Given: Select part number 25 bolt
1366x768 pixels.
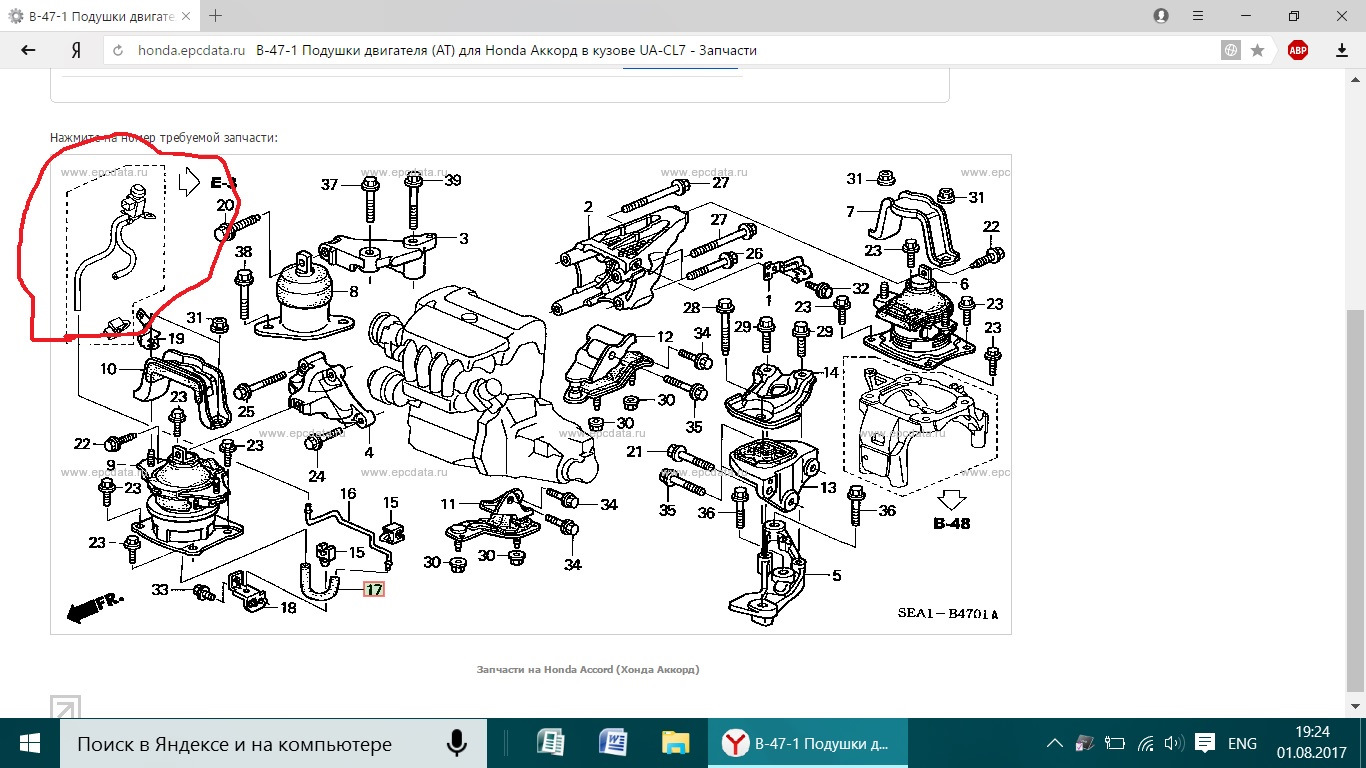Looking at the screenshot, I should [246, 411].
